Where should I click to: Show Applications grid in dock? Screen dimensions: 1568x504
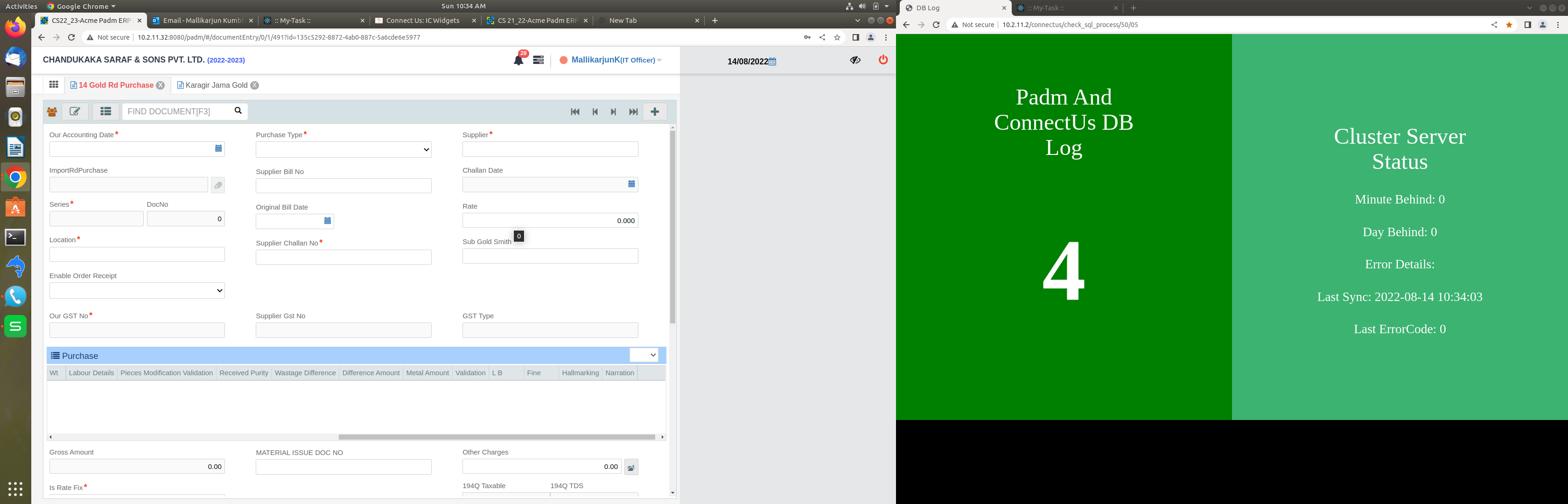point(16,488)
